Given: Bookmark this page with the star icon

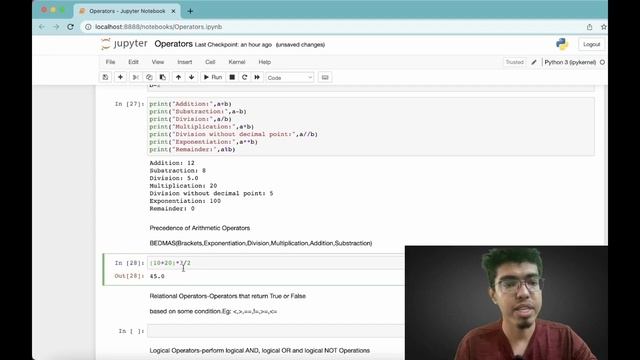Looking at the screenshot, I should click(603, 27).
